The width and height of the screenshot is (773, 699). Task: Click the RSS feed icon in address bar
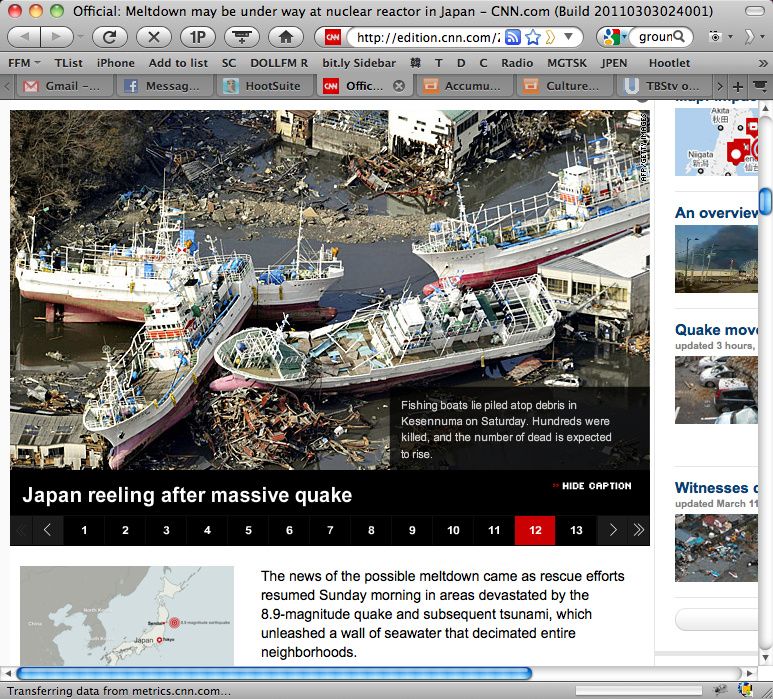pos(513,37)
